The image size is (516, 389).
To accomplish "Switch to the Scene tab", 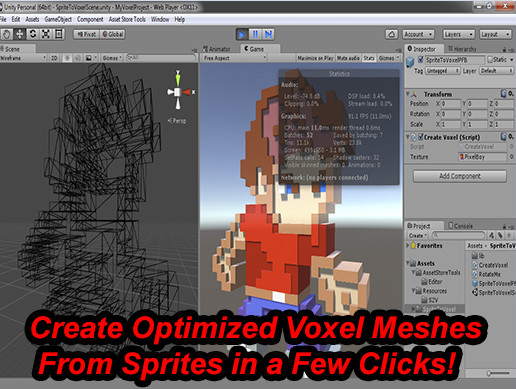I will tap(17, 49).
